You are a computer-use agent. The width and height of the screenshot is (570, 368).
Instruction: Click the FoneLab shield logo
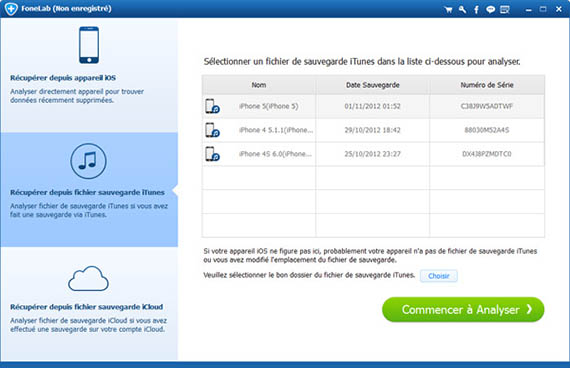pos(11,9)
